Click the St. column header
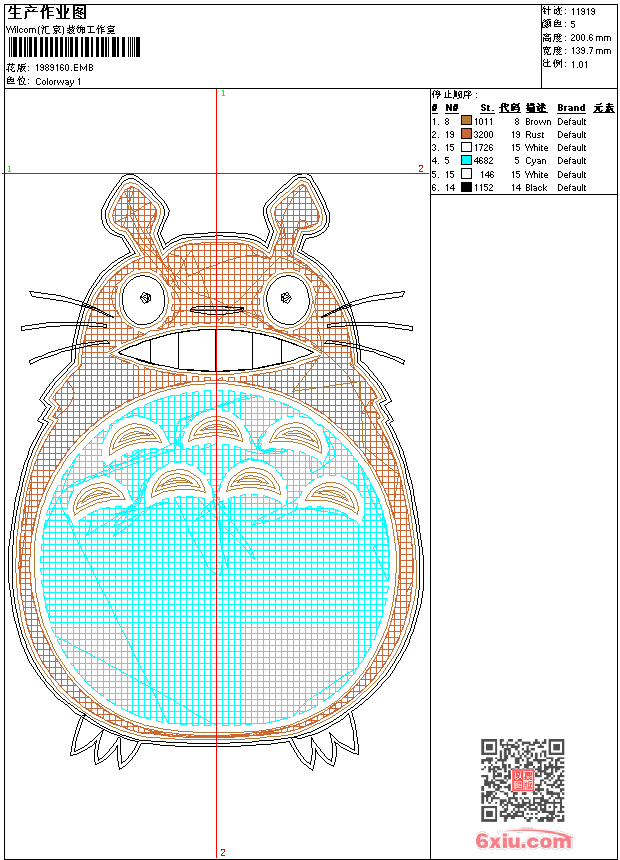Viewport: 620px width, 860px height. [486, 108]
